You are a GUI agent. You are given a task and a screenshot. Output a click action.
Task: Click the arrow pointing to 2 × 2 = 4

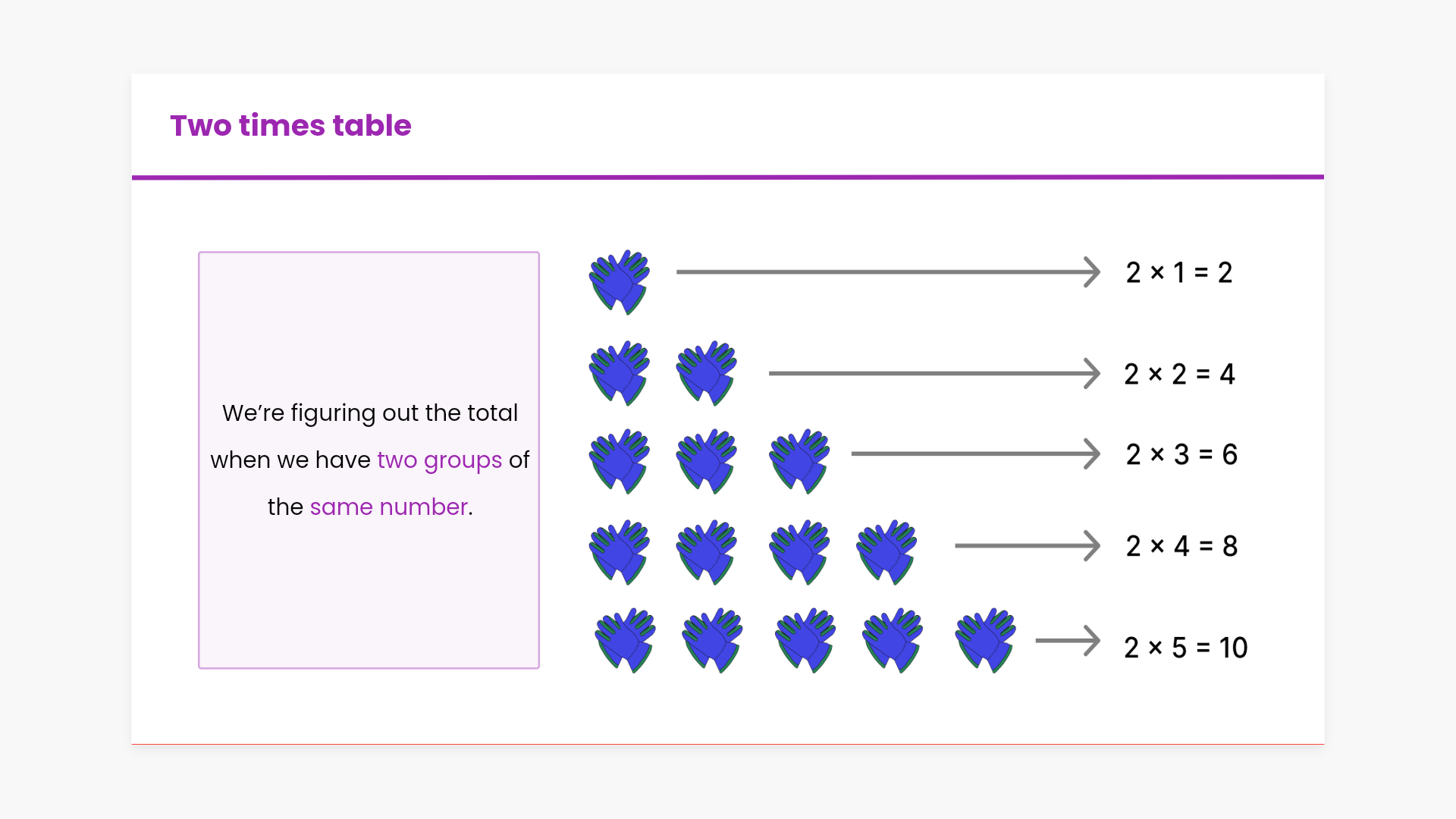pos(934,373)
